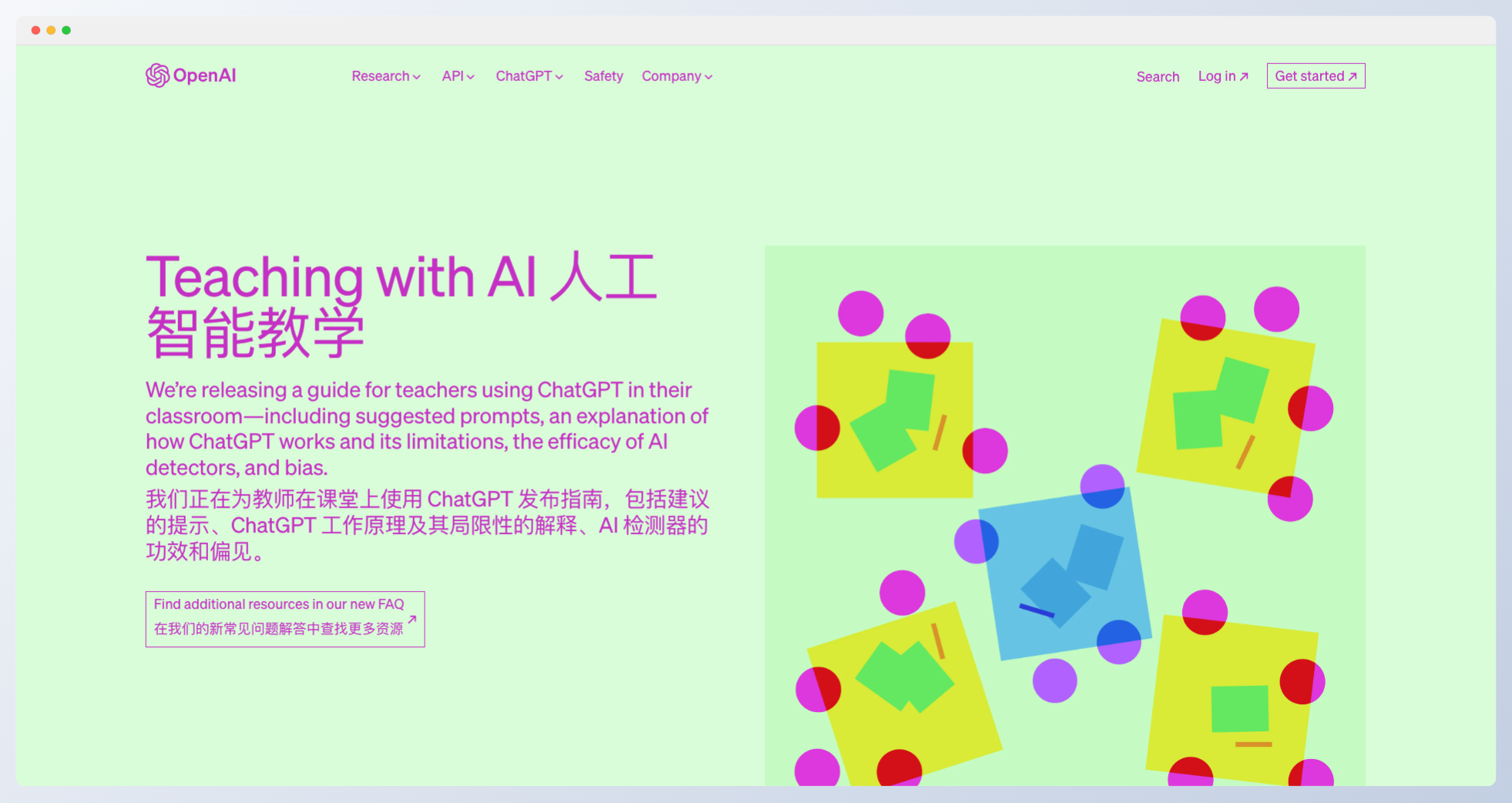Click the Teaching with AI illustration
The height and width of the screenshot is (803, 1512).
point(1064,516)
